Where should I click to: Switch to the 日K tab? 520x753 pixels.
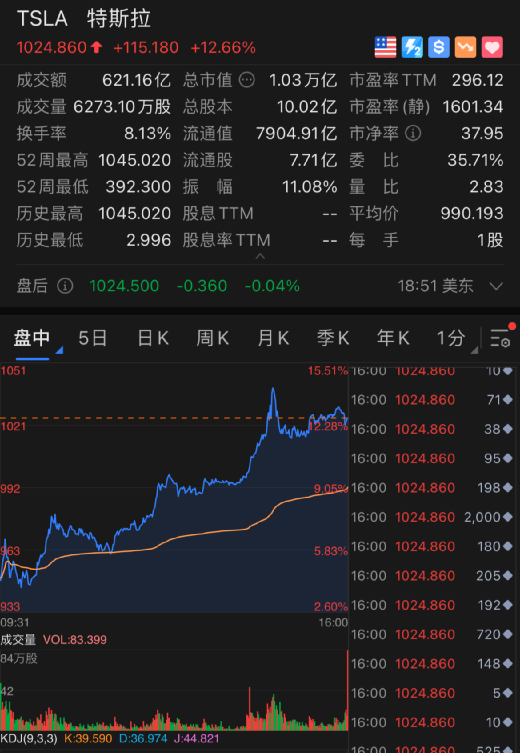153,339
